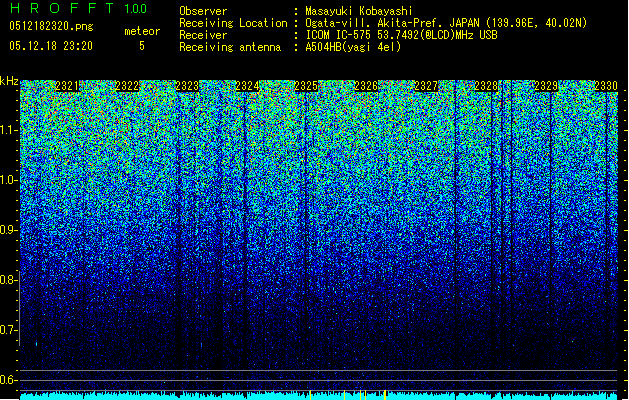629x400 pixels.
Task: Click the Receiving Location label
Action: click(x=233, y=23)
